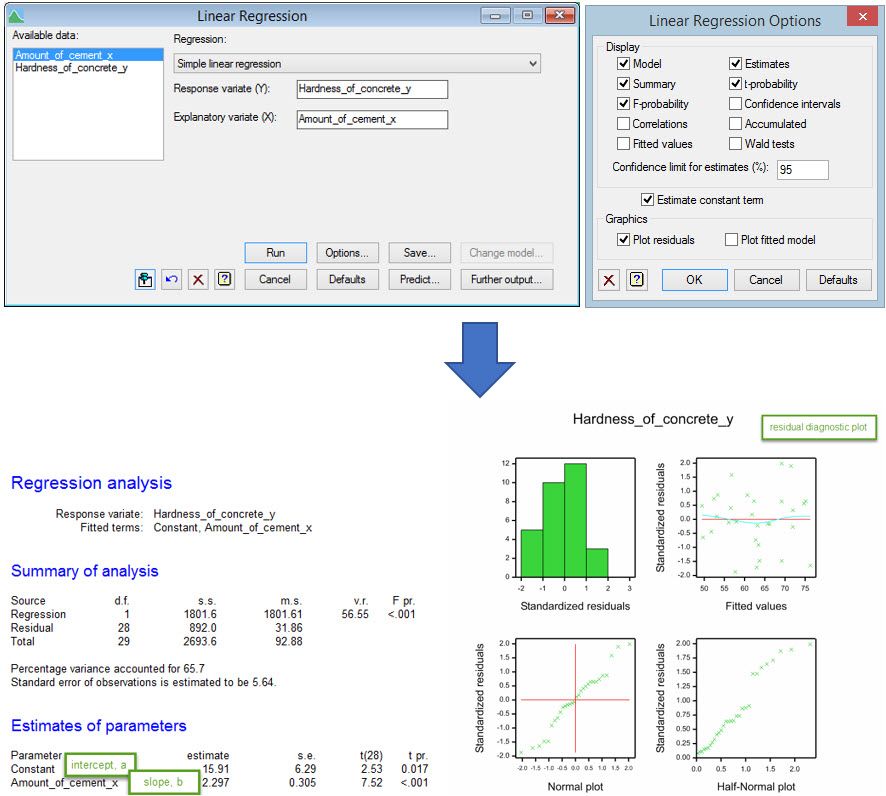
Task: Click the Predict... button
Action: click(x=420, y=280)
